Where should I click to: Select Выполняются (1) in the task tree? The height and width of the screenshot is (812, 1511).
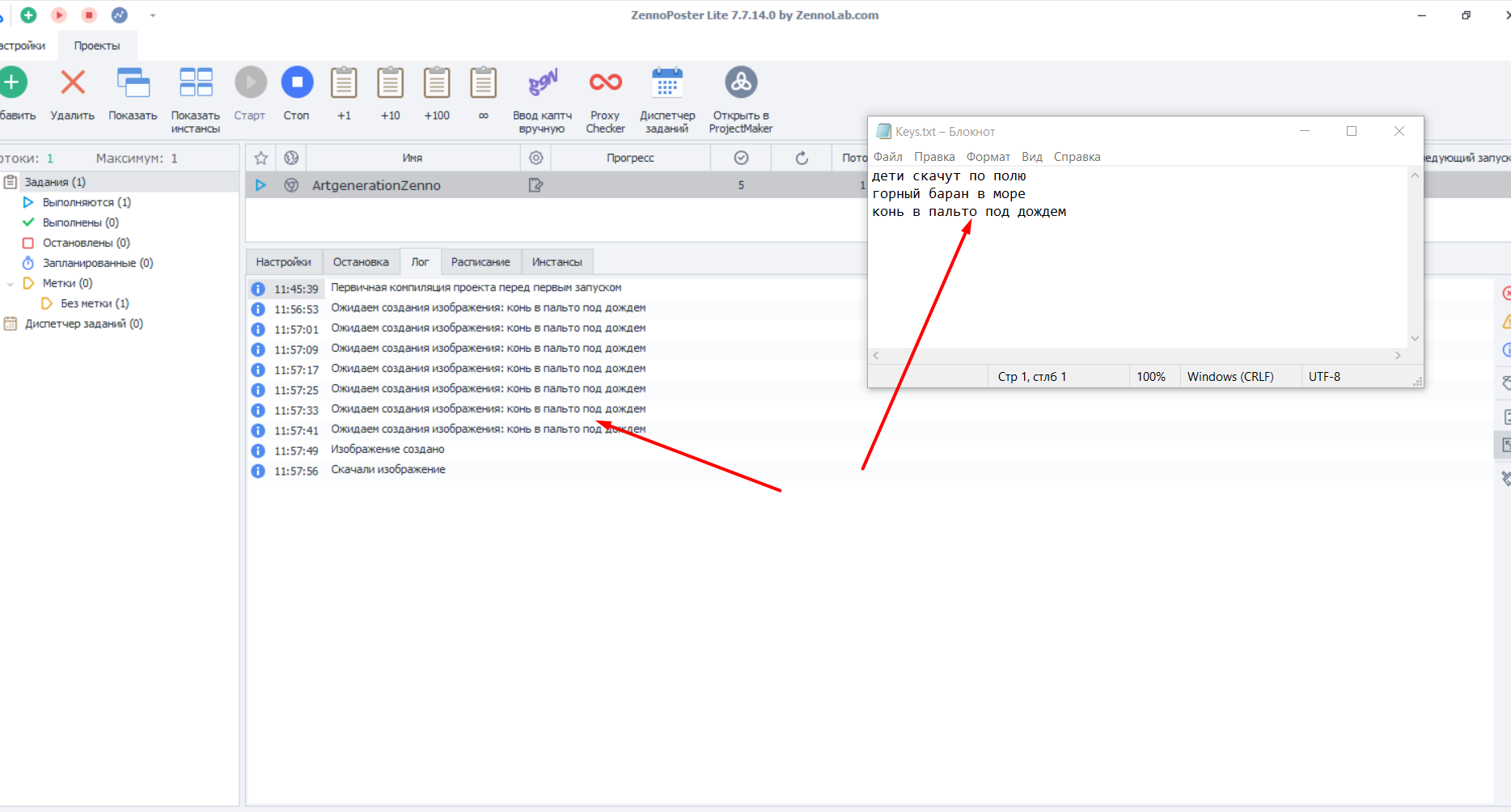click(87, 202)
